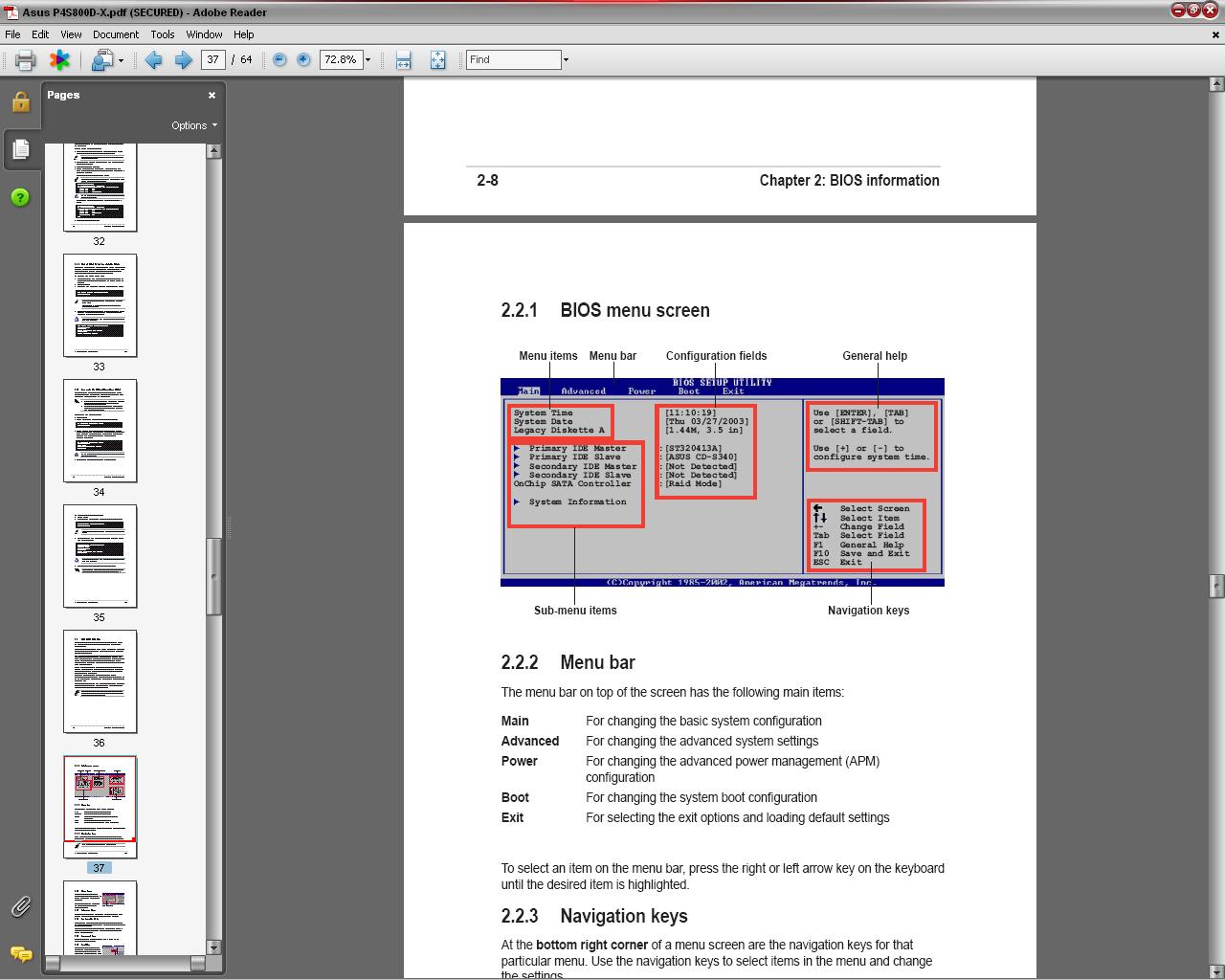Click the '2.2.2 Menu bar' heading

(568, 662)
